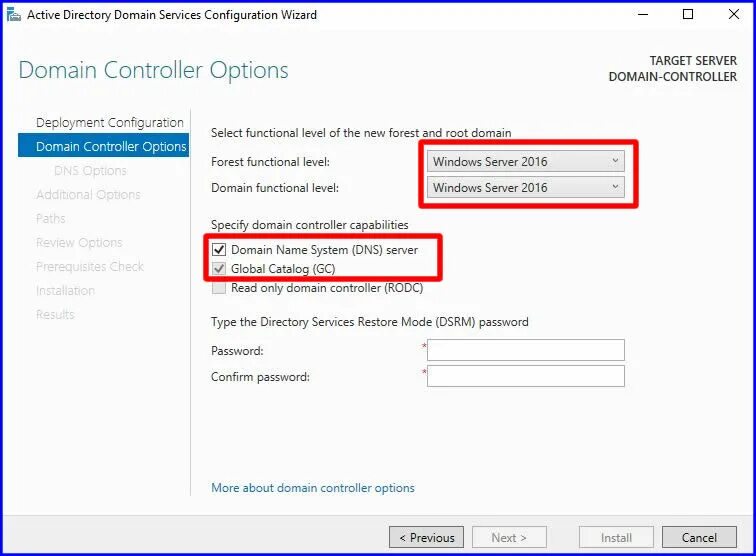Click the Next button
The height and width of the screenshot is (556, 756).
click(509, 537)
